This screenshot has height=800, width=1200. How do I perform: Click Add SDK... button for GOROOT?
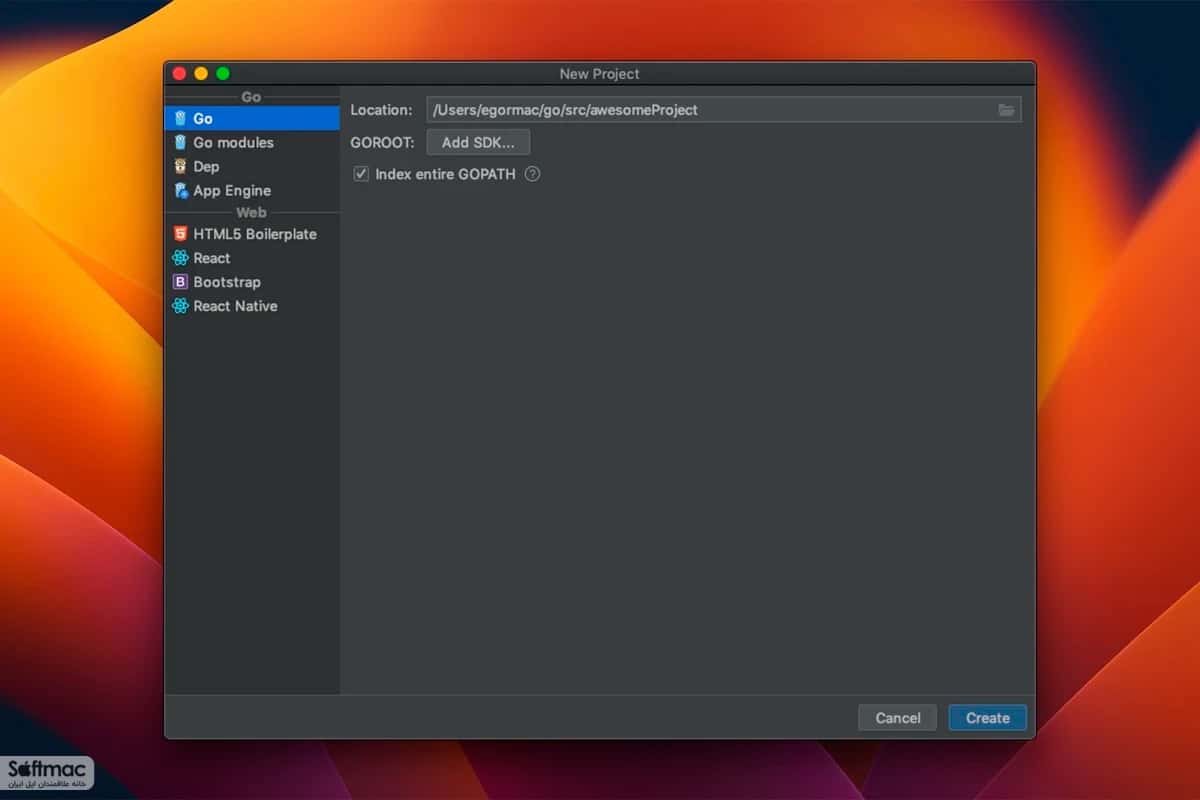coord(478,142)
